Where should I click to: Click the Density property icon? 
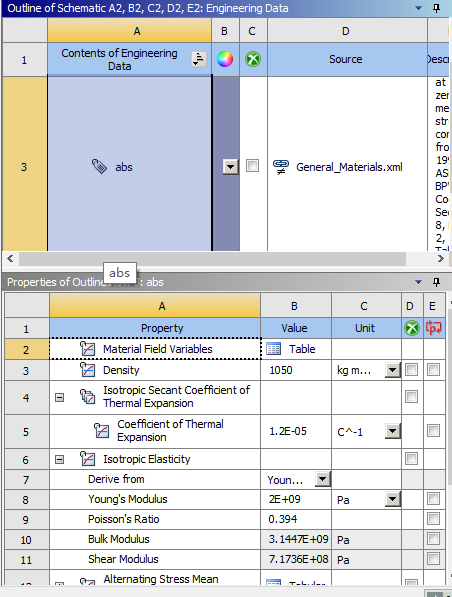click(88, 370)
